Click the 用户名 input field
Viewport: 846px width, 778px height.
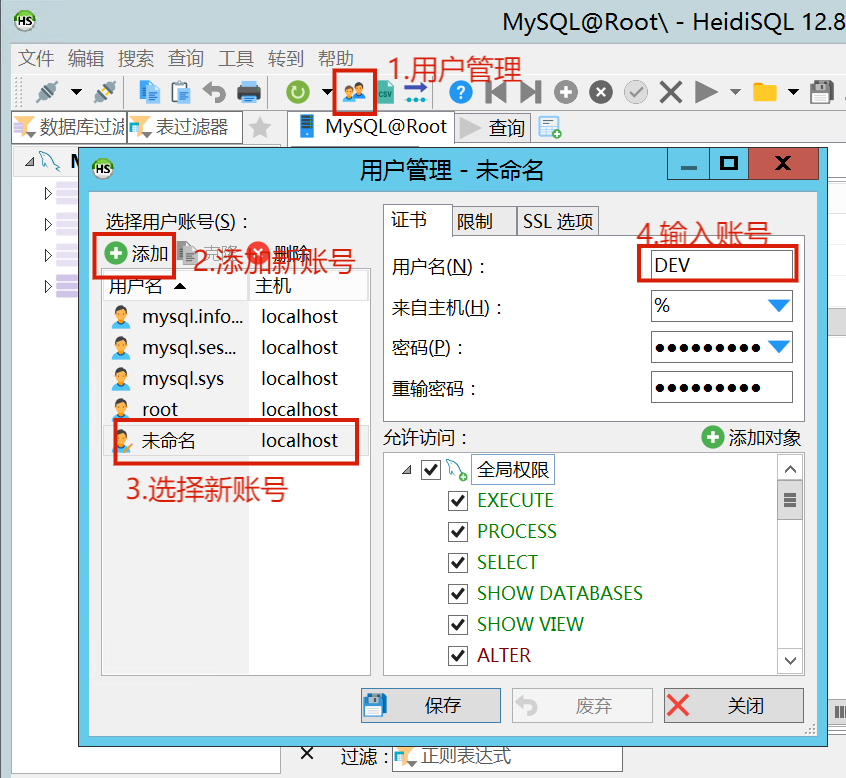722,265
